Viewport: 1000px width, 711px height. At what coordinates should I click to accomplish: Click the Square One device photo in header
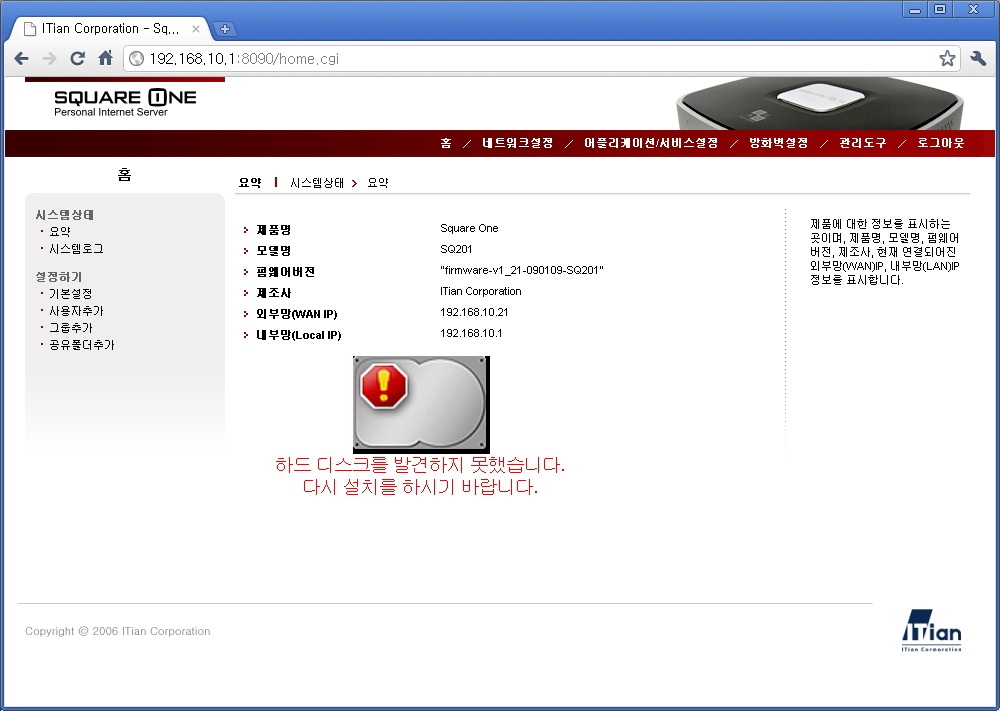[x=820, y=103]
